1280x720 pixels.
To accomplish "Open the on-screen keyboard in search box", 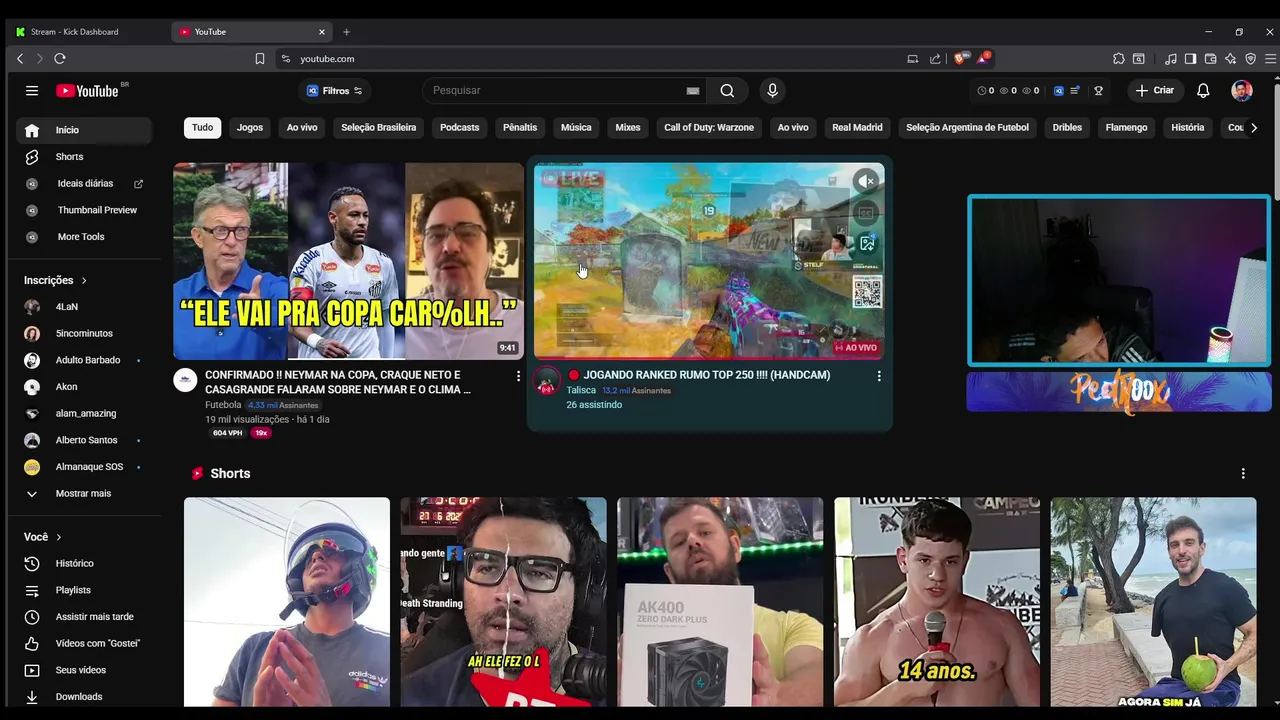I will point(692,90).
